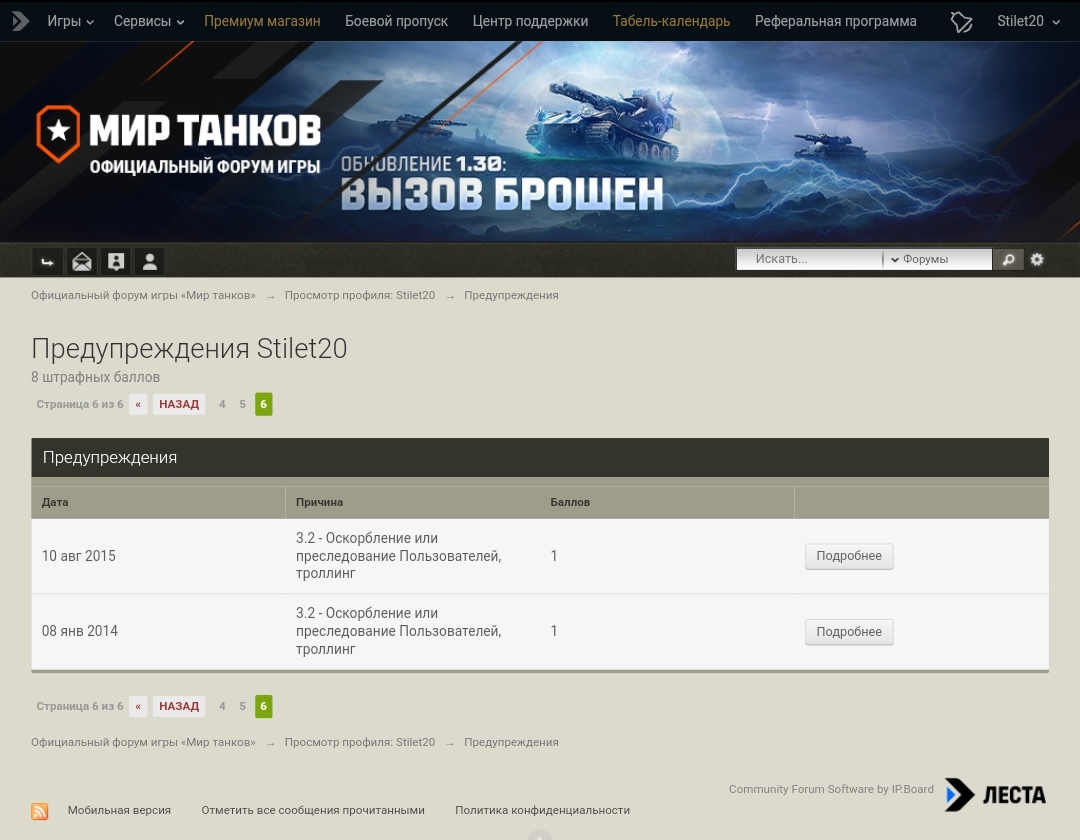1080x840 pixels.
Task: Click bottom breadcrumb Предупреждения
Action: (x=511, y=742)
